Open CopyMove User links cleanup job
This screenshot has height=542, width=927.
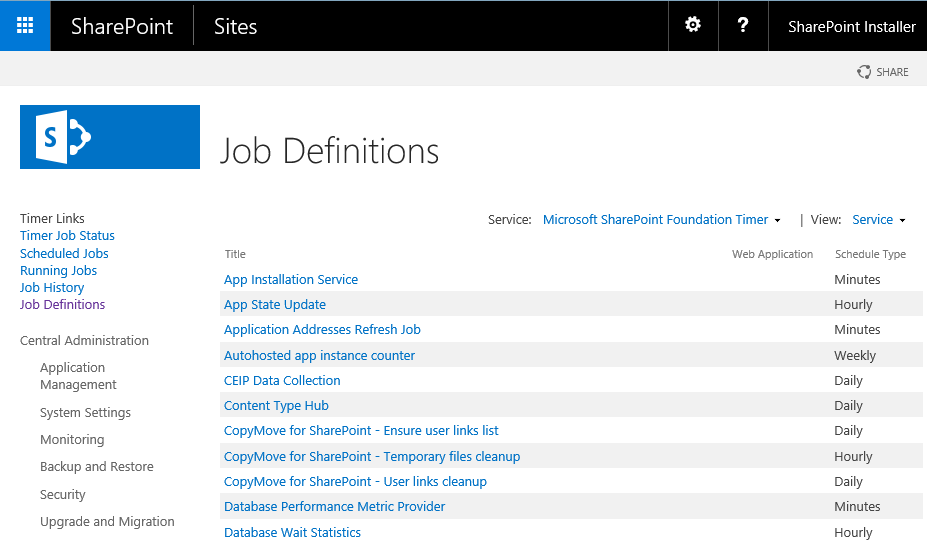355,482
